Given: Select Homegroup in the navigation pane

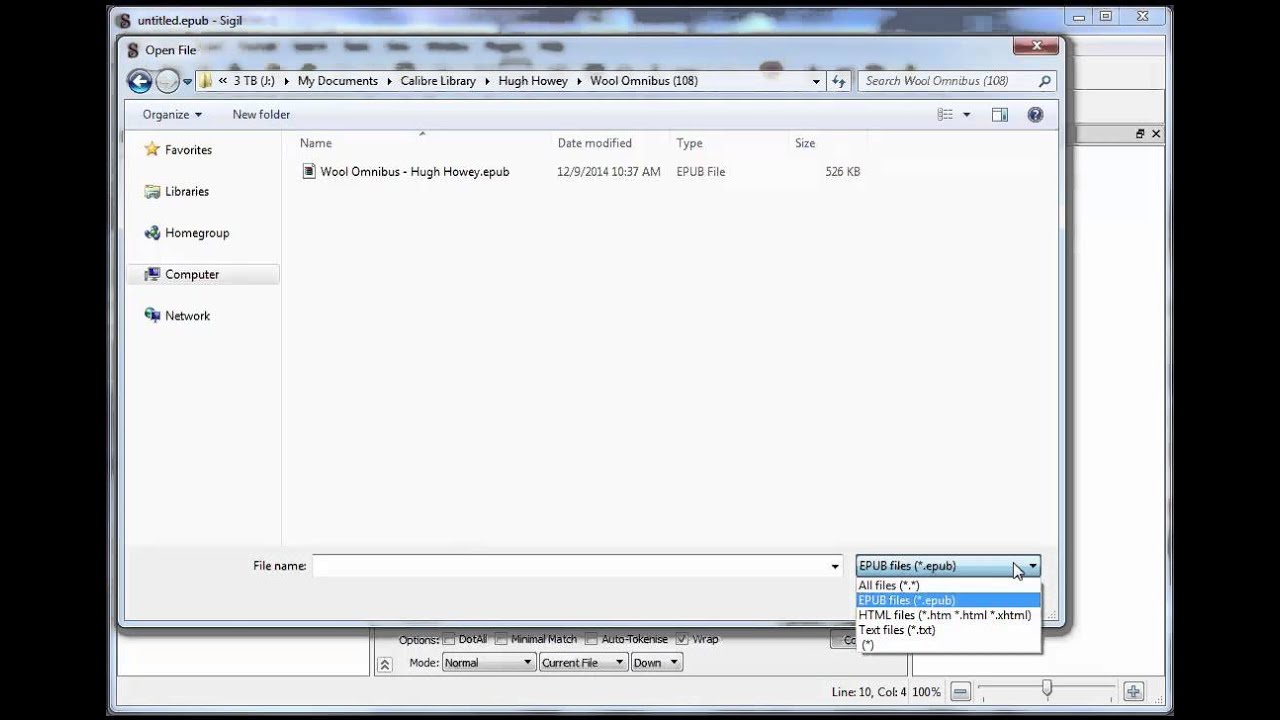Looking at the screenshot, I should coord(197,233).
